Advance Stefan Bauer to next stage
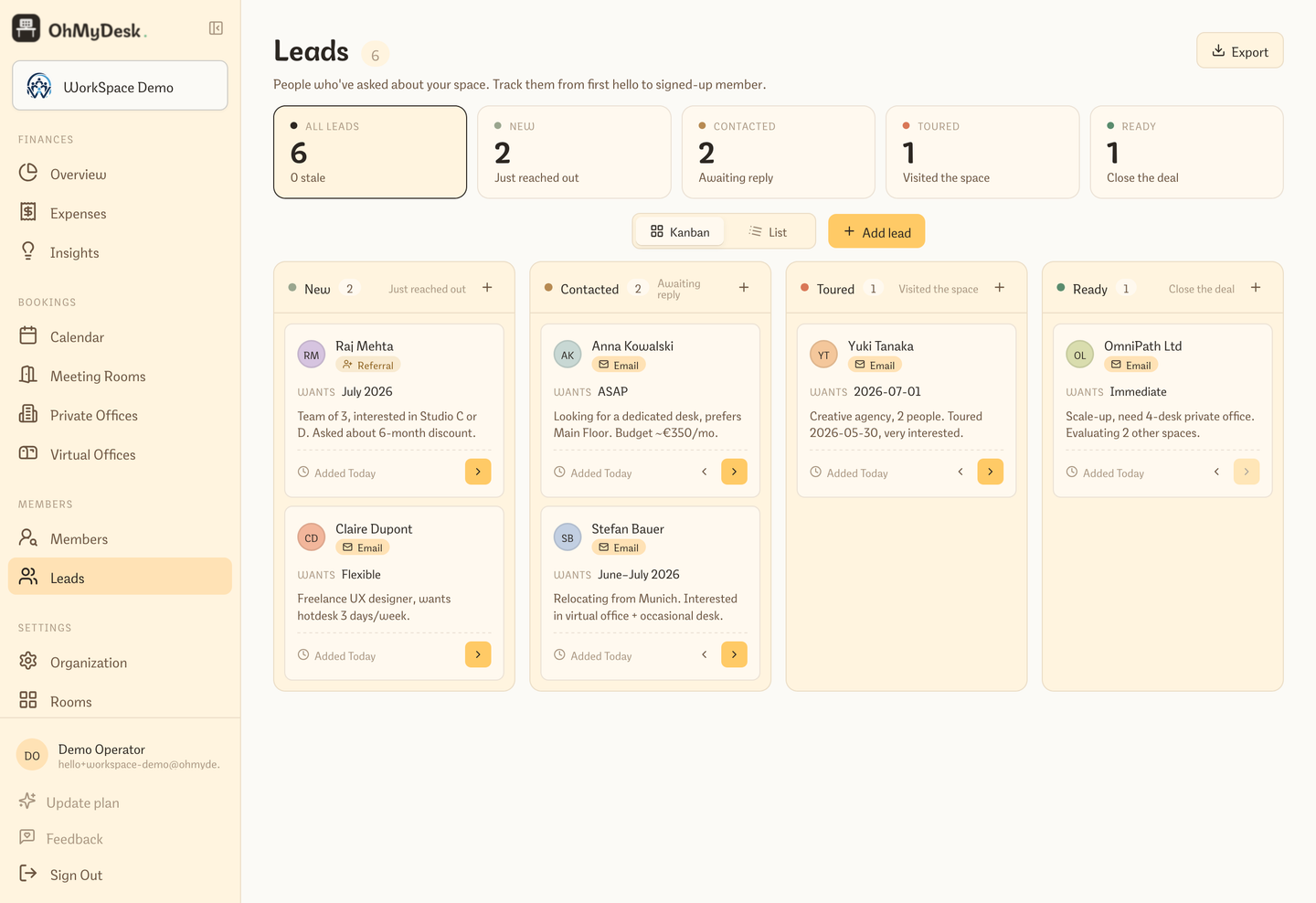Image resolution: width=1316 pixels, height=903 pixels. click(734, 654)
